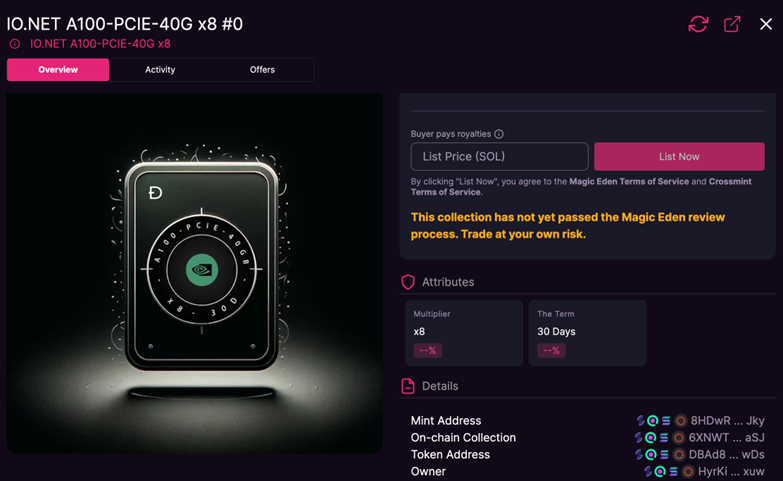Click the info icon before collection name

[15, 44]
